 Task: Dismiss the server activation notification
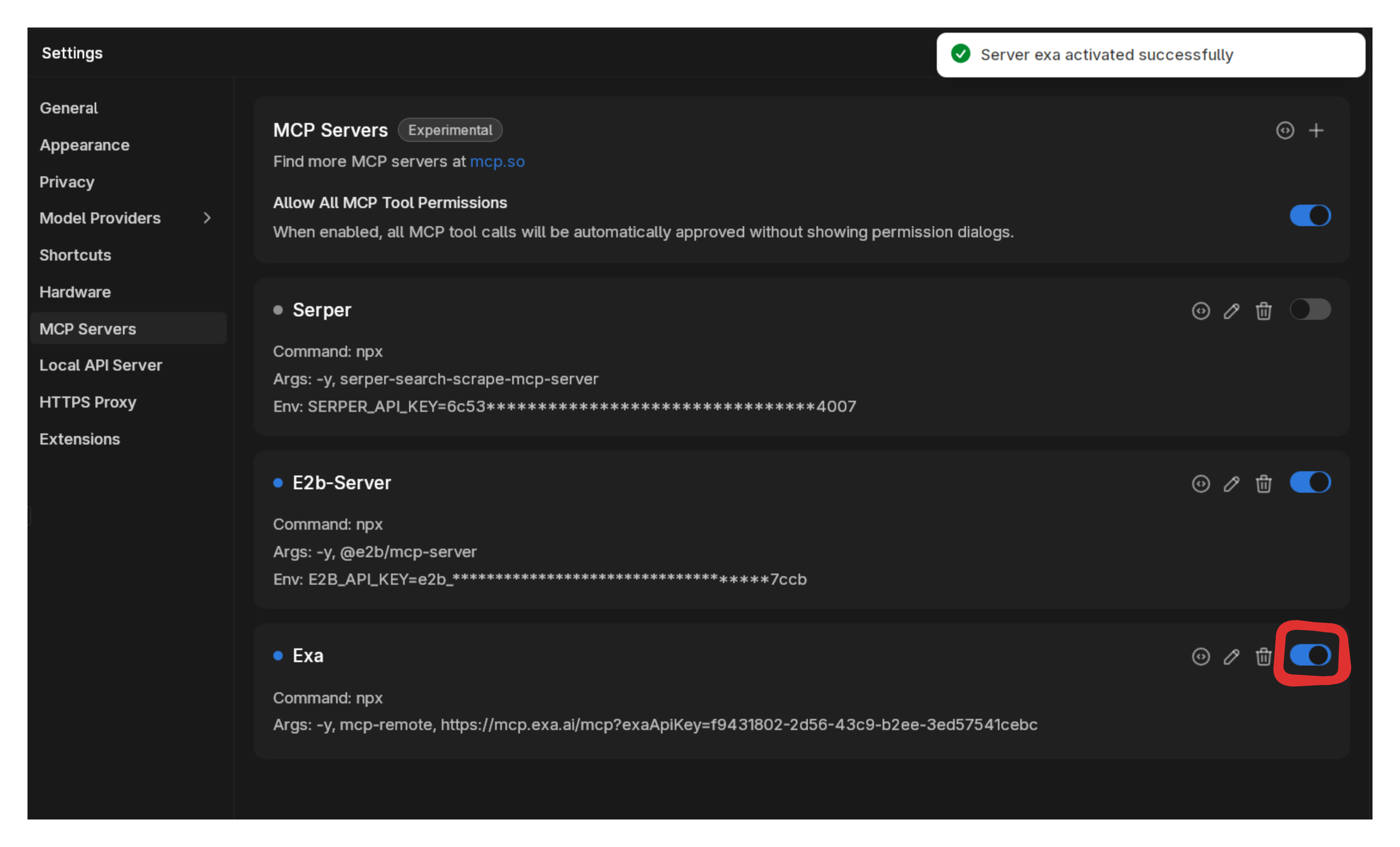coord(1151,54)
